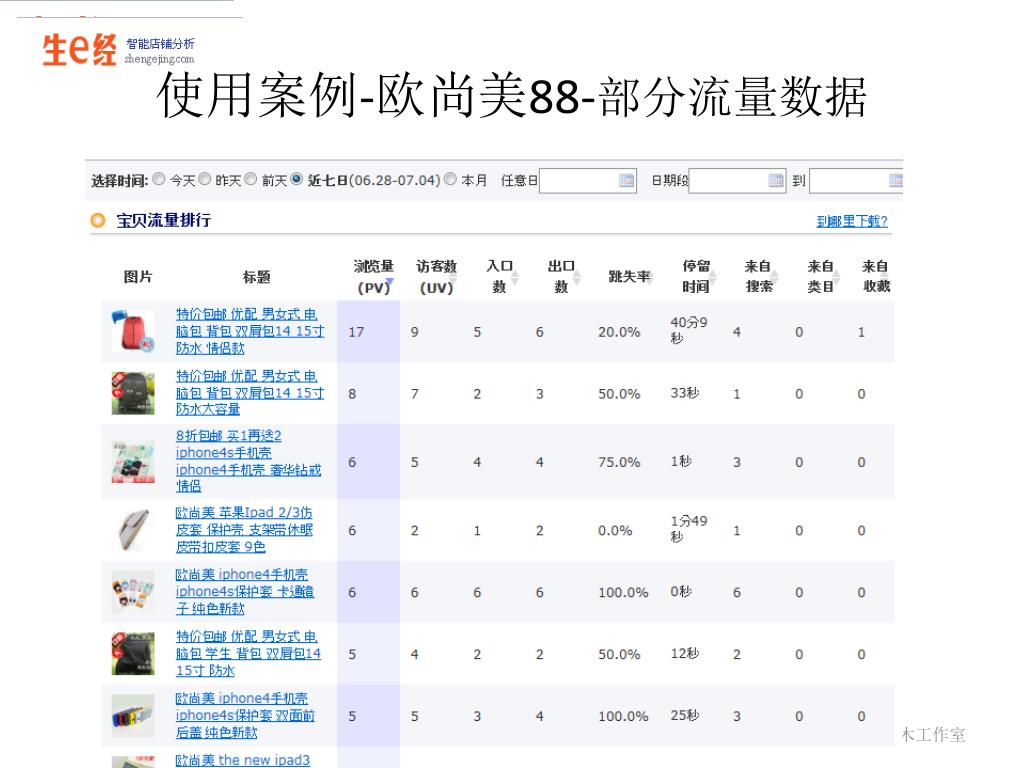
Task: Click stay time 1秒
Action: pyautogui.click(x=681, y=461)
